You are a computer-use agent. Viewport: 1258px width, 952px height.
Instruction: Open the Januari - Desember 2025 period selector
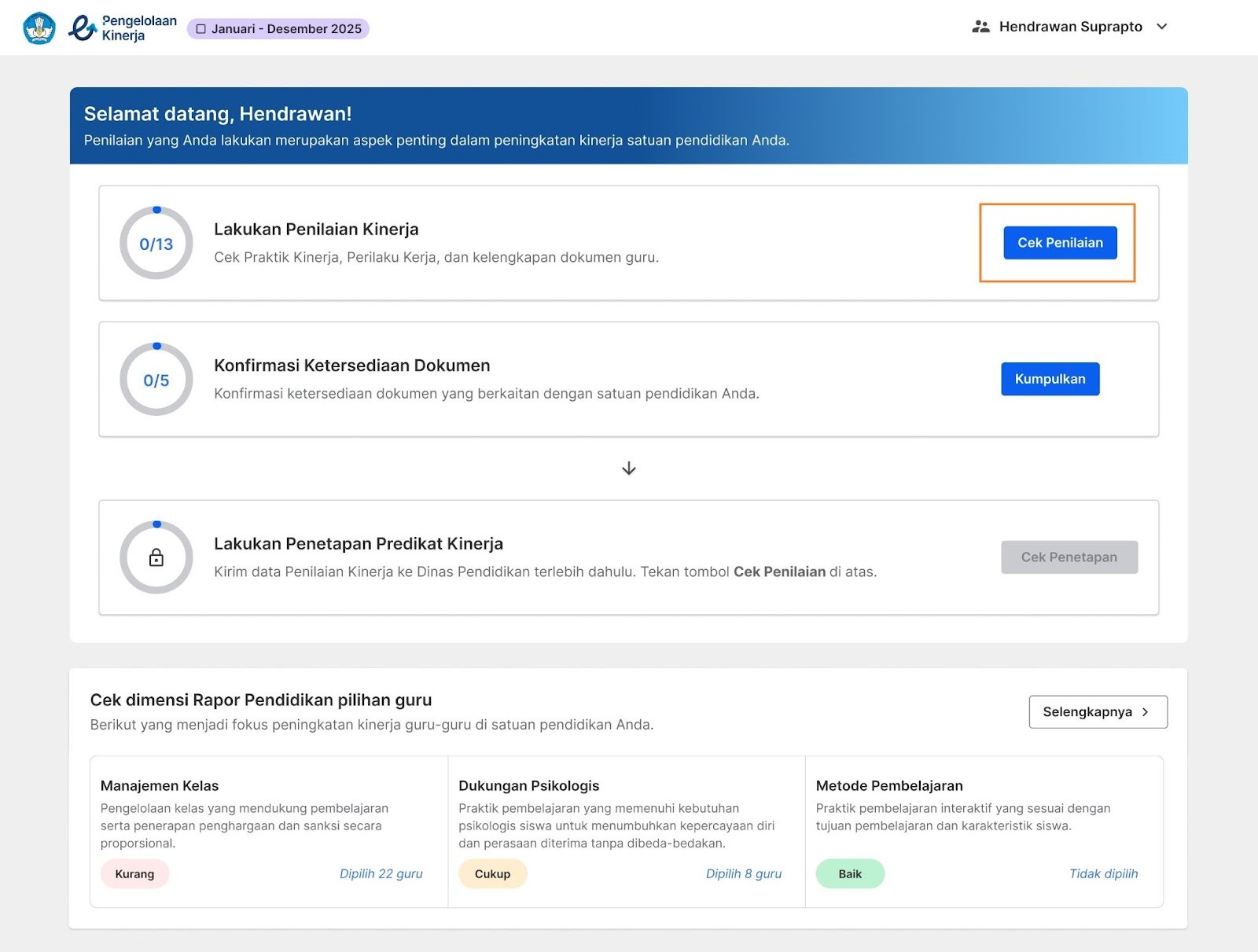pyautogui.click(x=278, y=29)
